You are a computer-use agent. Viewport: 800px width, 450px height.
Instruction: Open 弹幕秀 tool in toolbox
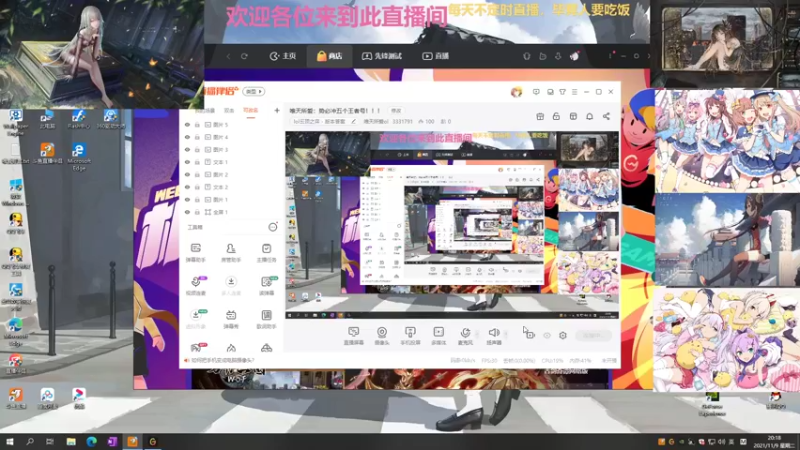click(x=231, y=319)
